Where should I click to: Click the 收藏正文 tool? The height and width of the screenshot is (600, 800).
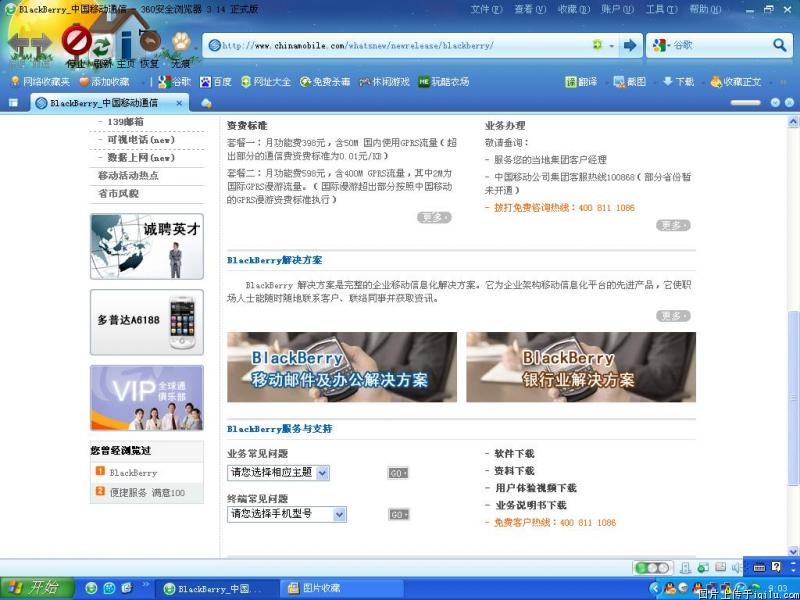pyautogui.click(x=736, y=82)
